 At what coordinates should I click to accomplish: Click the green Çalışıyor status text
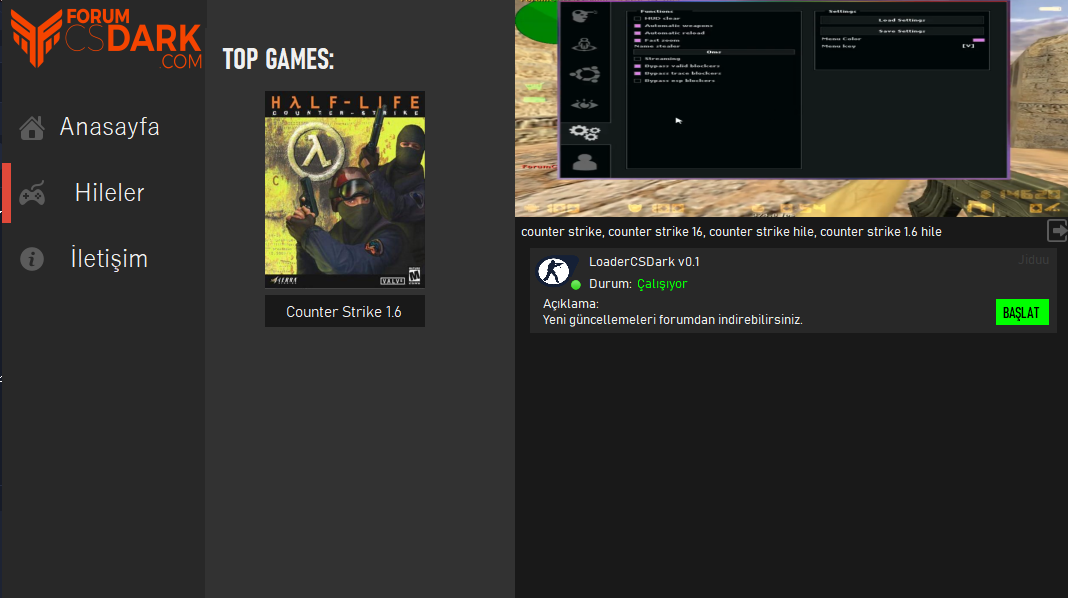(x=662, y=284)
